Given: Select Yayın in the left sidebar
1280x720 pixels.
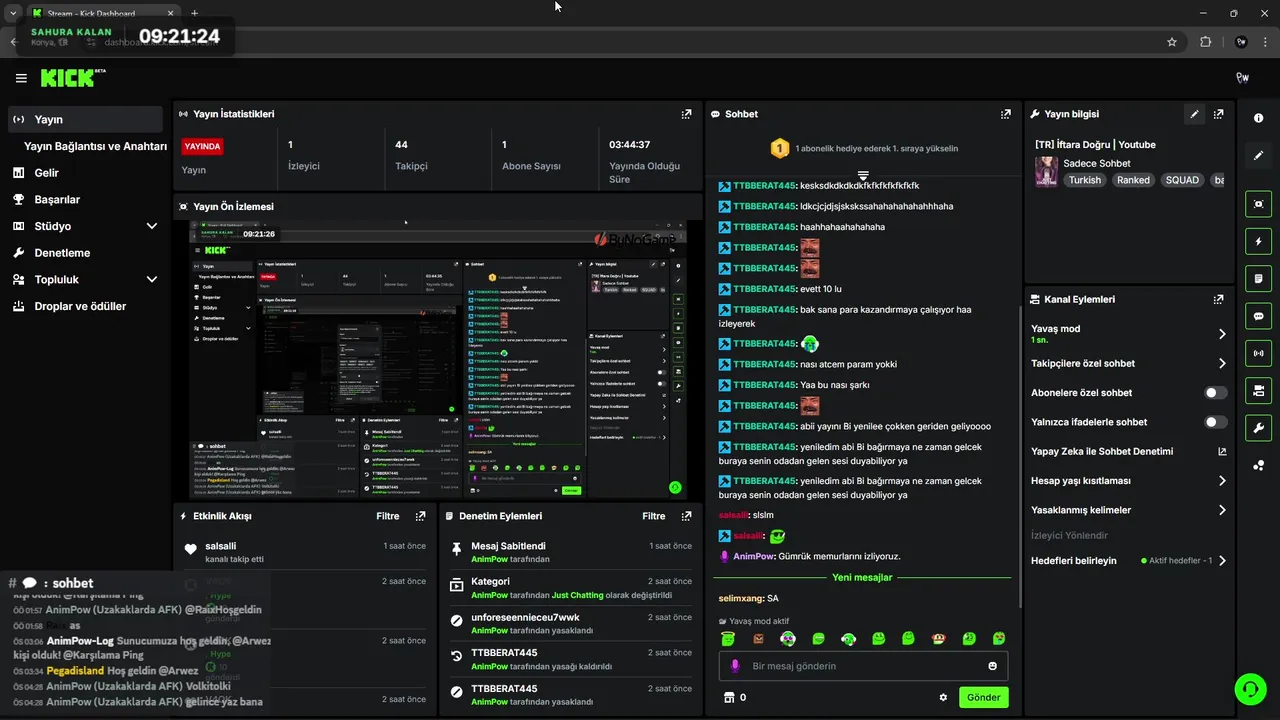Looking at the screenshot, I should [x=85, y=119].
